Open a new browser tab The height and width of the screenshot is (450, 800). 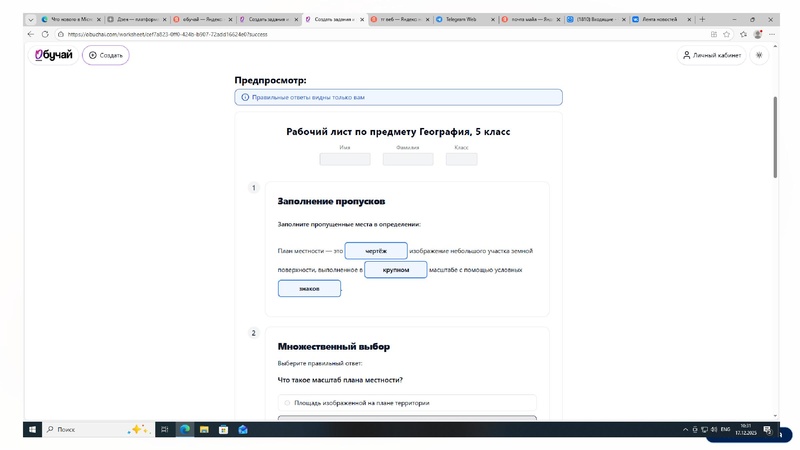pos(703,19)
